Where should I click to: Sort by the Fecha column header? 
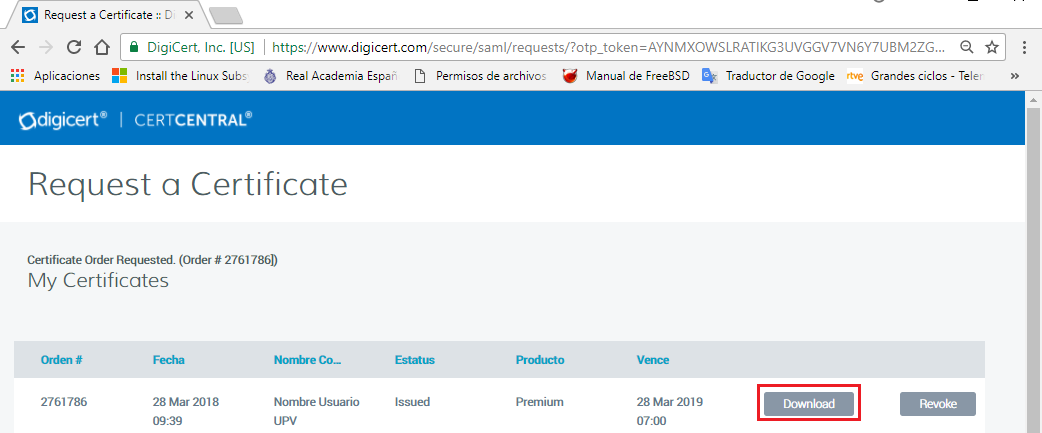coord(169,360)
